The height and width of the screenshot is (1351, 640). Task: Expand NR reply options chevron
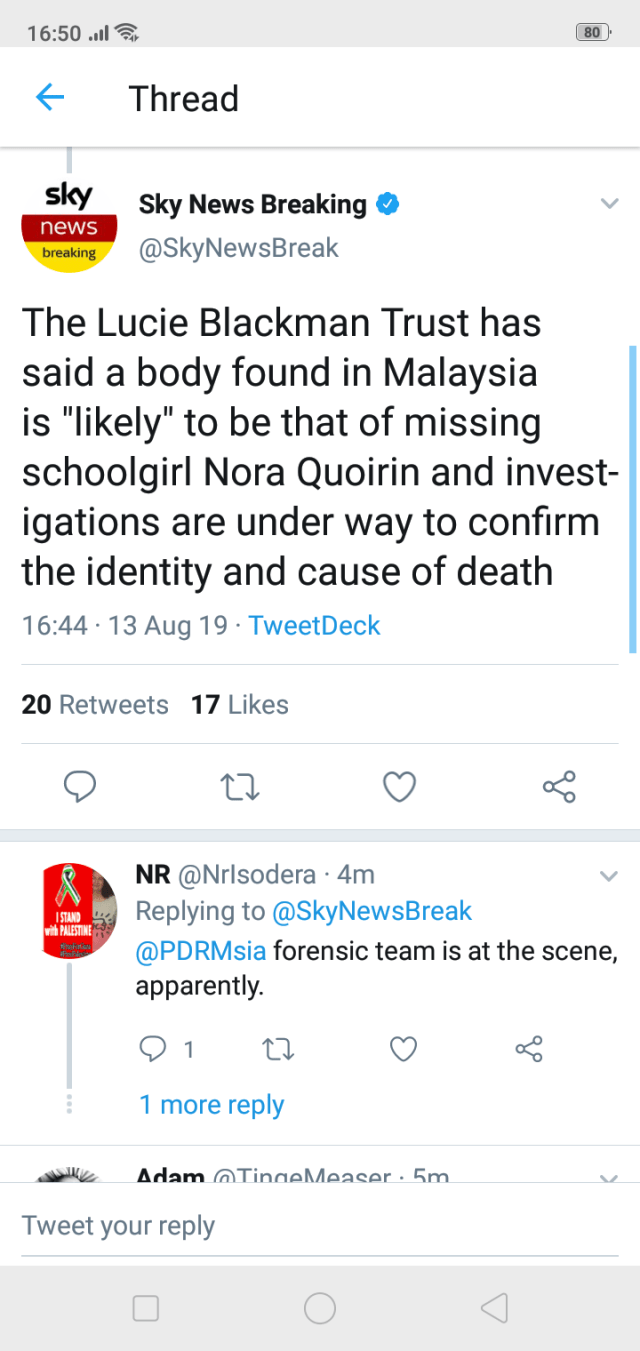coord(608,877)
